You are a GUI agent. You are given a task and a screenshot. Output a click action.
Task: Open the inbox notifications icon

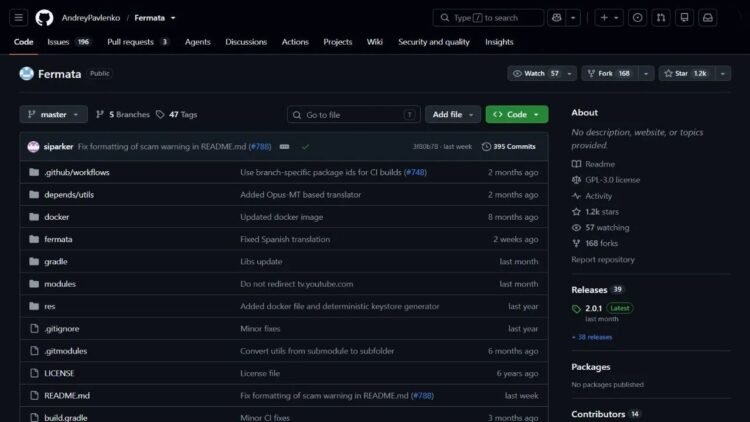pos(707,18)
